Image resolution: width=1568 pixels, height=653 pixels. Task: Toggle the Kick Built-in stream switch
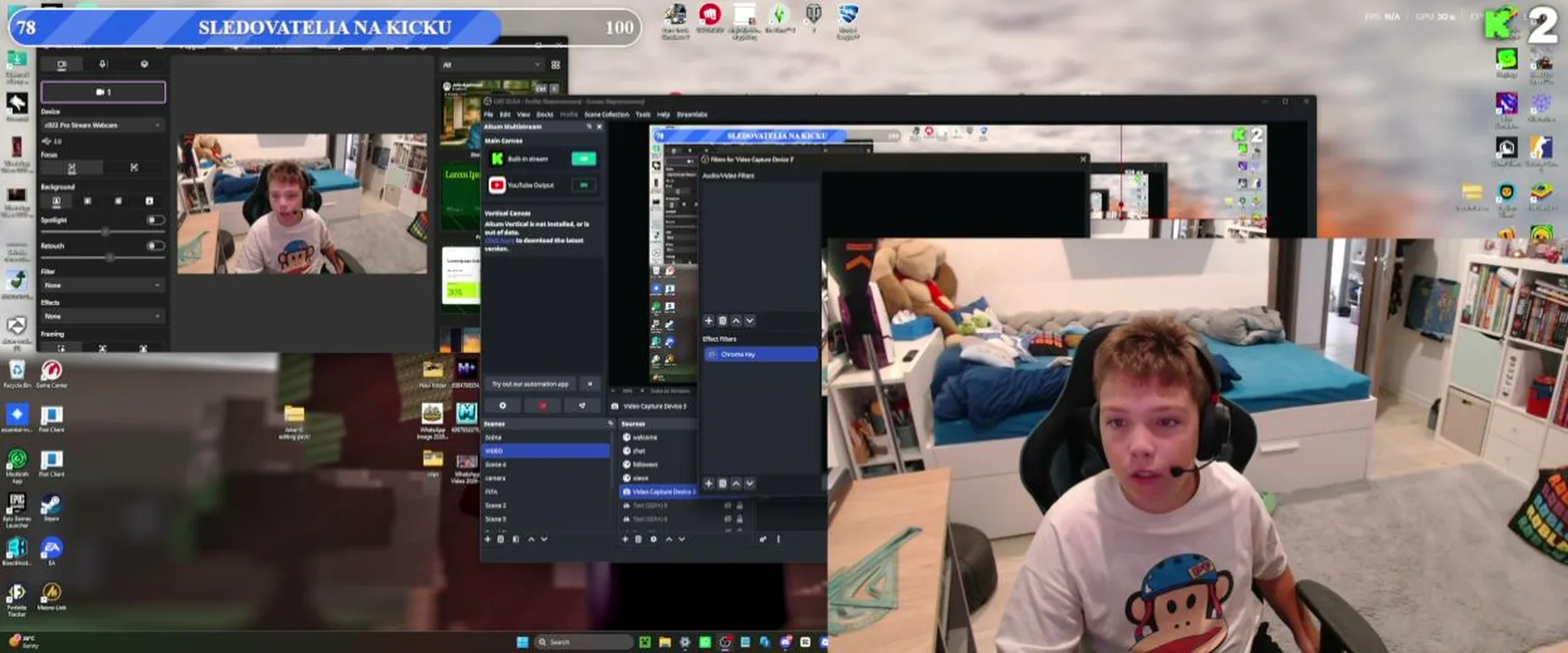pyautogui.click(x=583, y=159)
